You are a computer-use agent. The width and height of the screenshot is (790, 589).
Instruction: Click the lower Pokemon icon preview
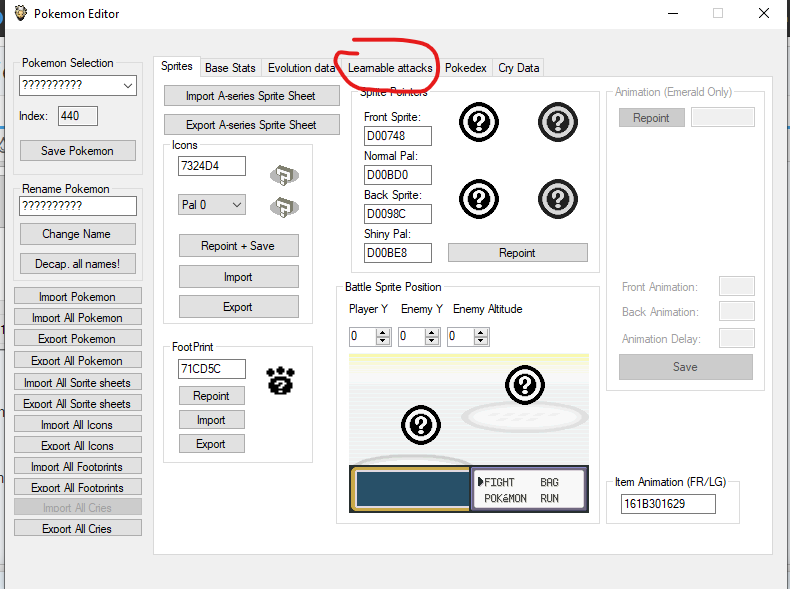[x=285, y=207]
